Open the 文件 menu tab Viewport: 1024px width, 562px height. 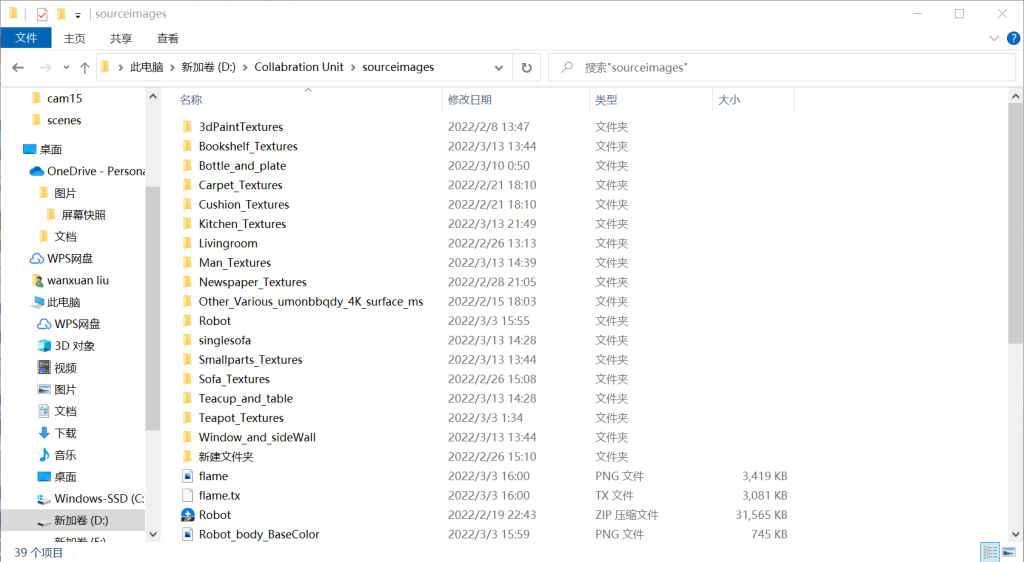click(26, 38)
